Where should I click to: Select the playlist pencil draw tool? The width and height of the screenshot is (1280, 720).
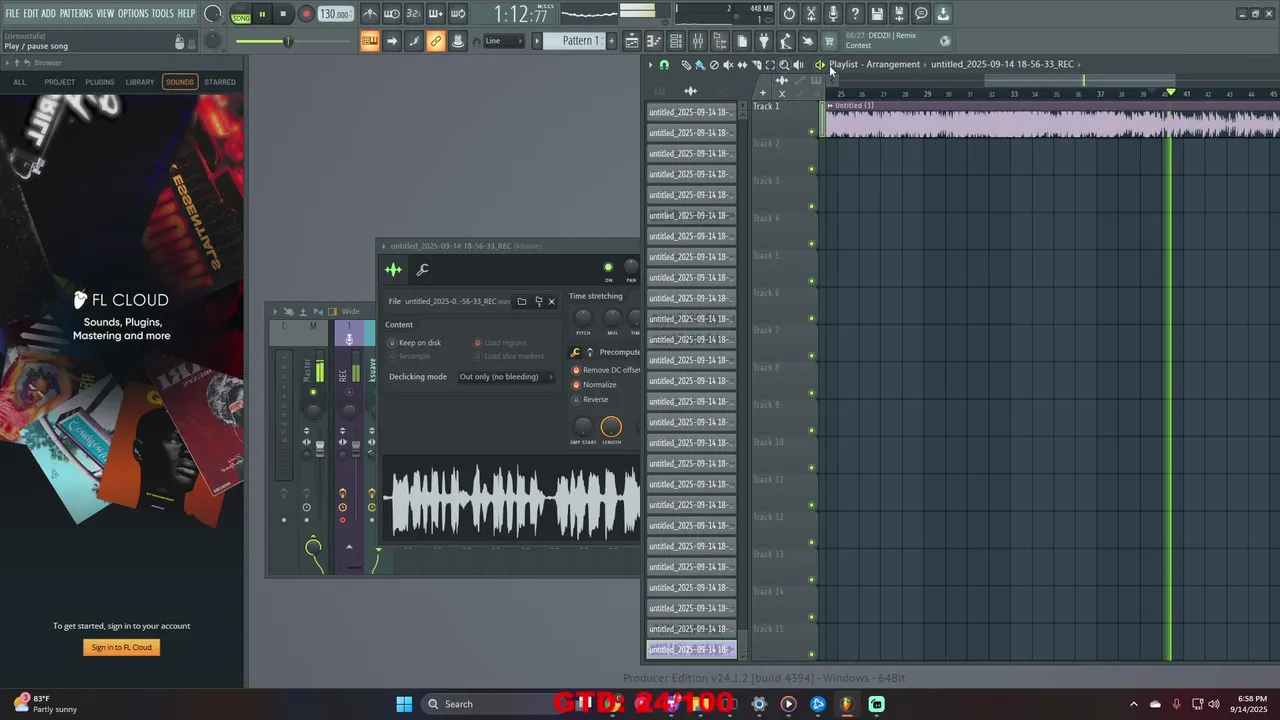click(686, 65)
